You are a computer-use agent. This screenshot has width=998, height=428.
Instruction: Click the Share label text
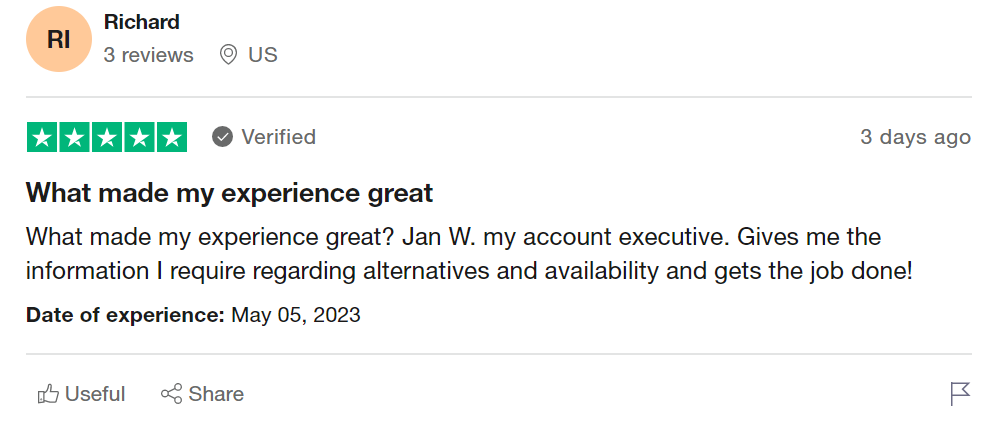point(216,394)
